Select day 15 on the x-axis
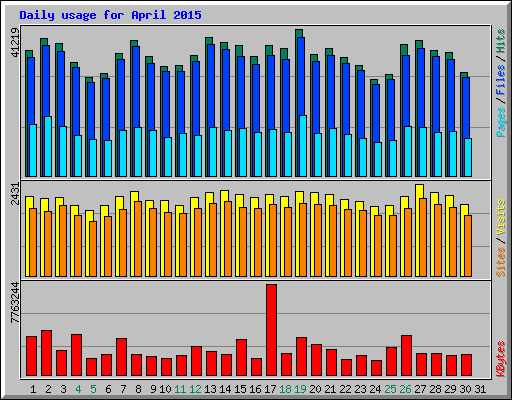Image resolution: width=512 pixels, height=400 pixels. [240, 389]
